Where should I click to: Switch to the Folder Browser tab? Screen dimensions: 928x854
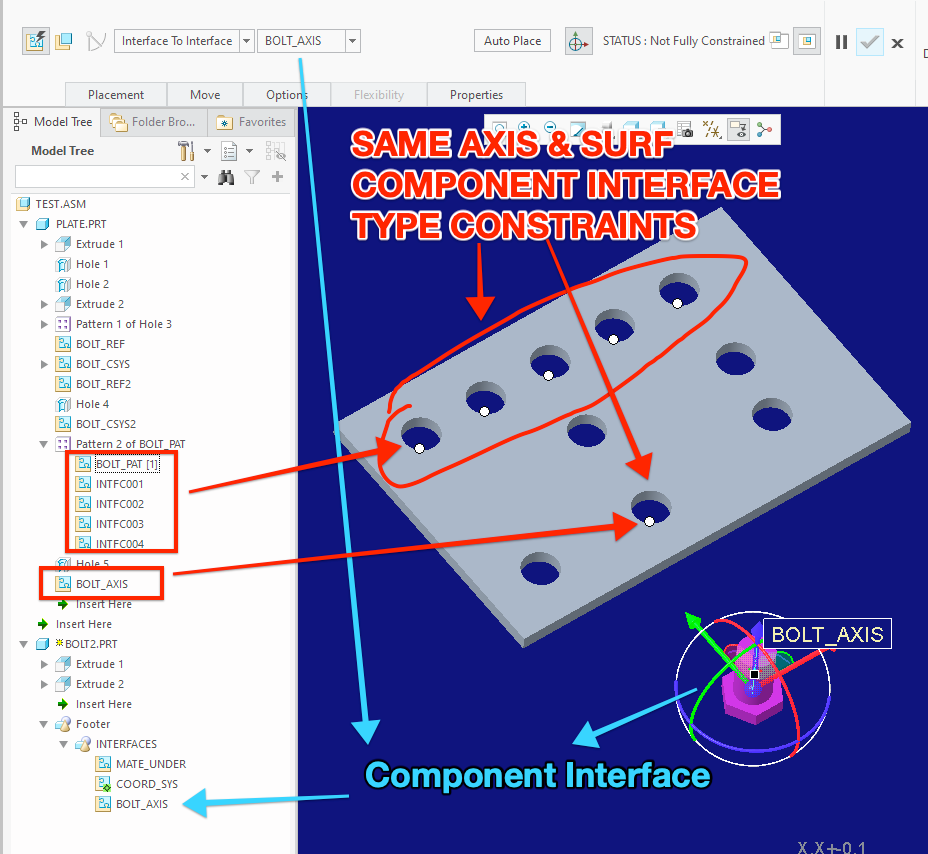(153, 121)
